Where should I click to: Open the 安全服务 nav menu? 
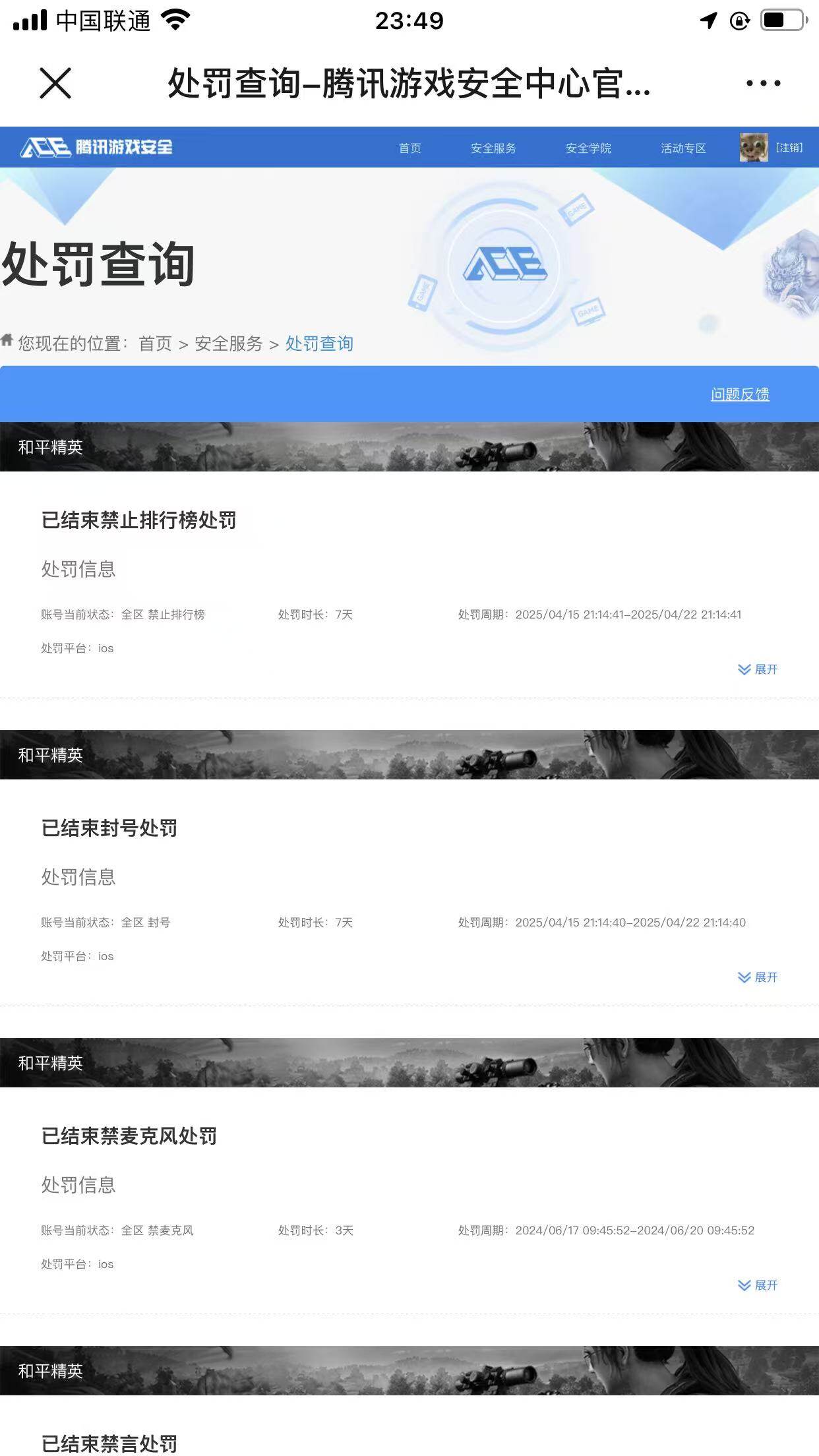(493, 148)
